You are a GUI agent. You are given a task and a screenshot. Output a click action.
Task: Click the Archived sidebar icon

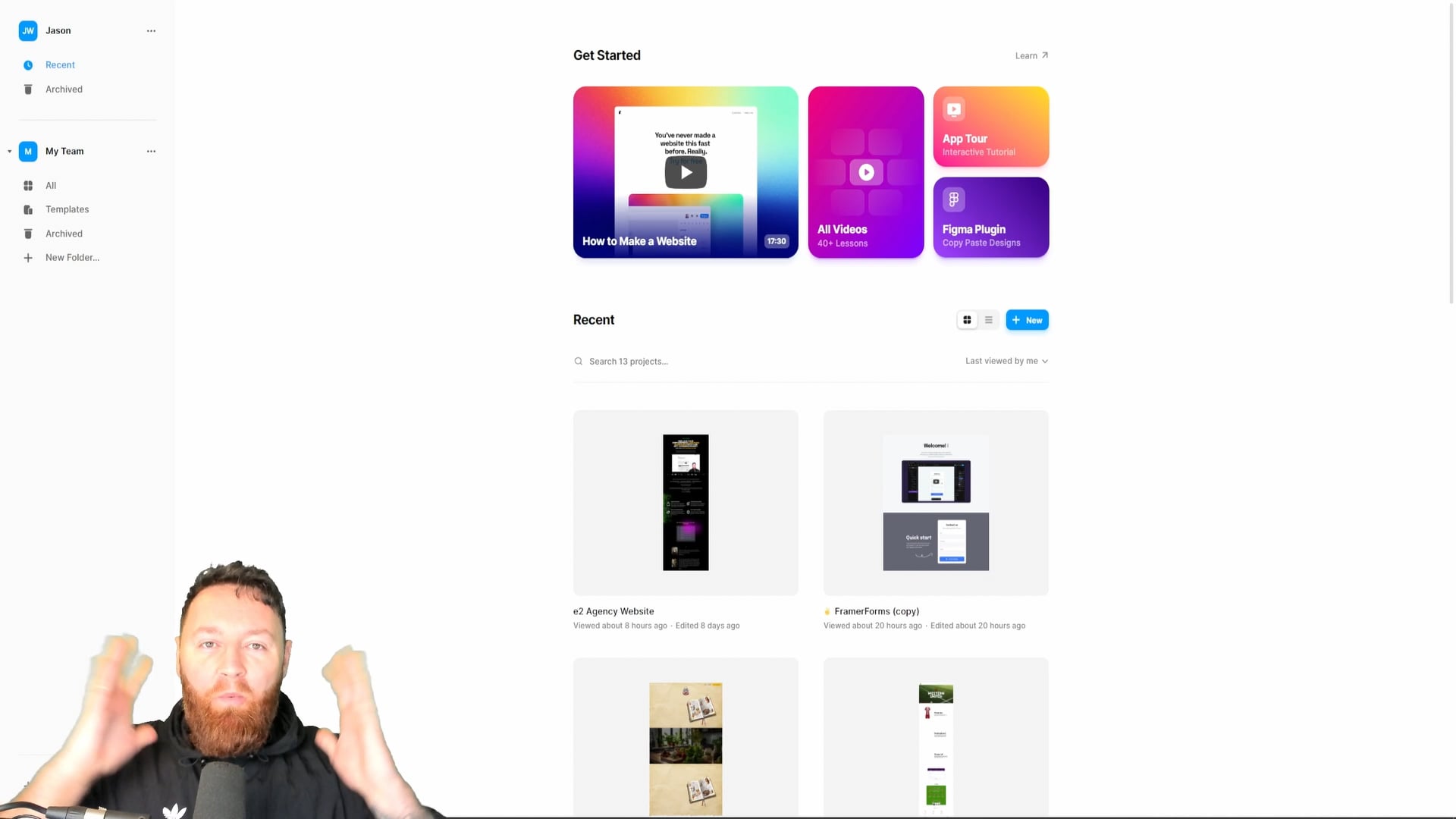[27, 89]
